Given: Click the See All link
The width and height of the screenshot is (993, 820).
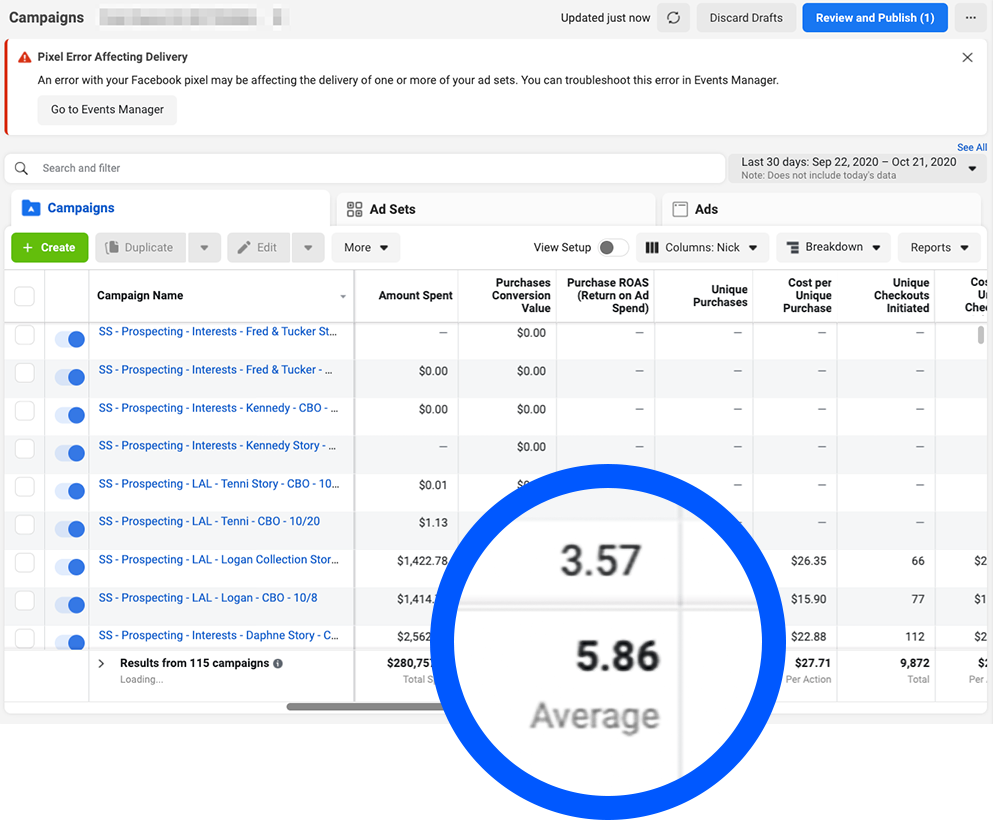Looking at the screenshot, I should 971,147.
